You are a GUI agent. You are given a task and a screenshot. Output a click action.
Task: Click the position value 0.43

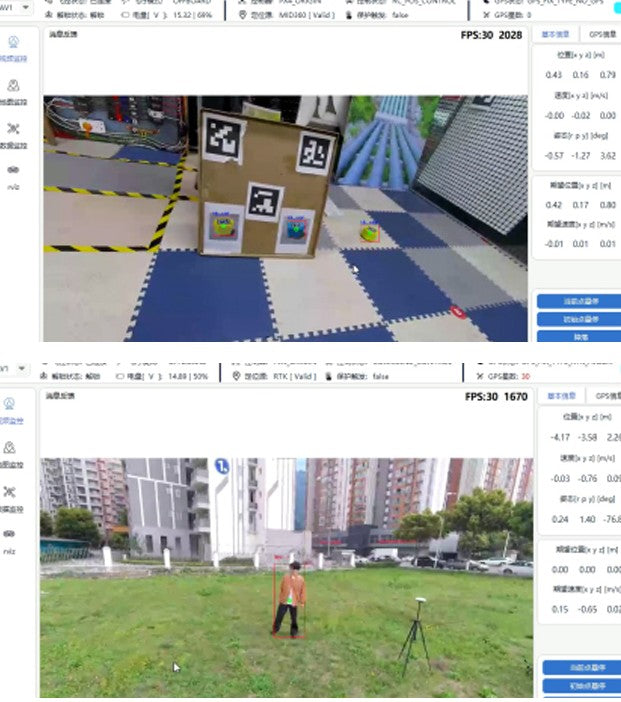tap(553, 75)
